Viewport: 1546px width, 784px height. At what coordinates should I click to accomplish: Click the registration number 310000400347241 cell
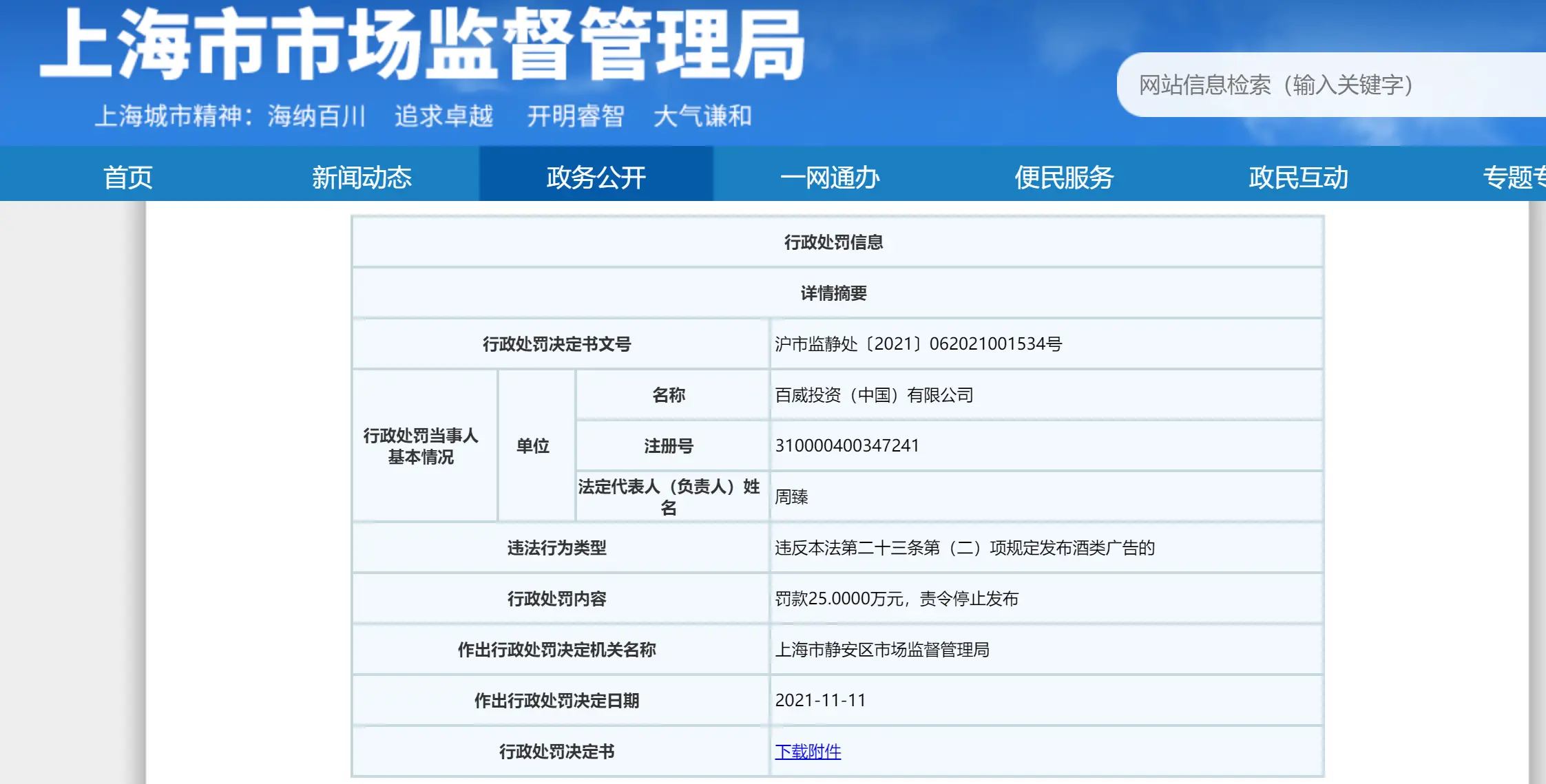[847, 445]
